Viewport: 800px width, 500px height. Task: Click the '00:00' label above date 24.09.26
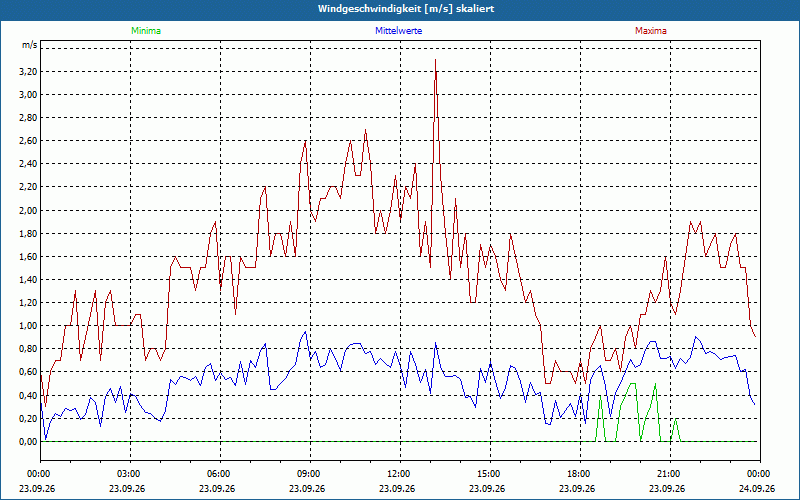[x=760, y=474]
